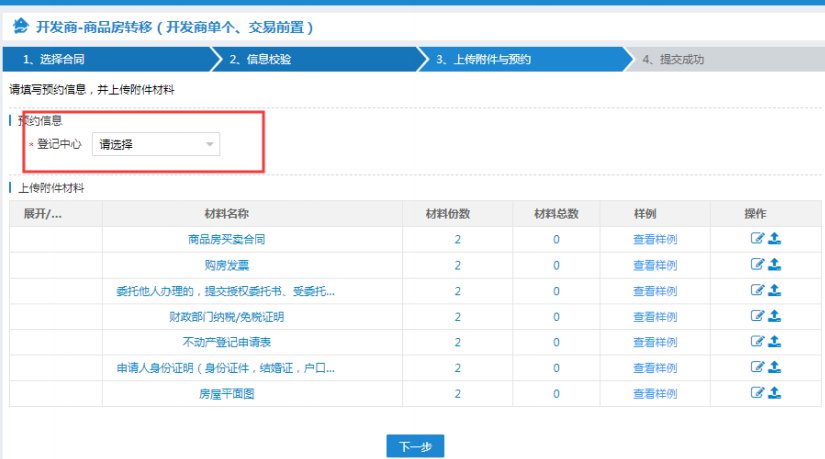Click edit icon for 房屋平面图 row
This screenshot has height=459, width=825.
coord(757,393)
